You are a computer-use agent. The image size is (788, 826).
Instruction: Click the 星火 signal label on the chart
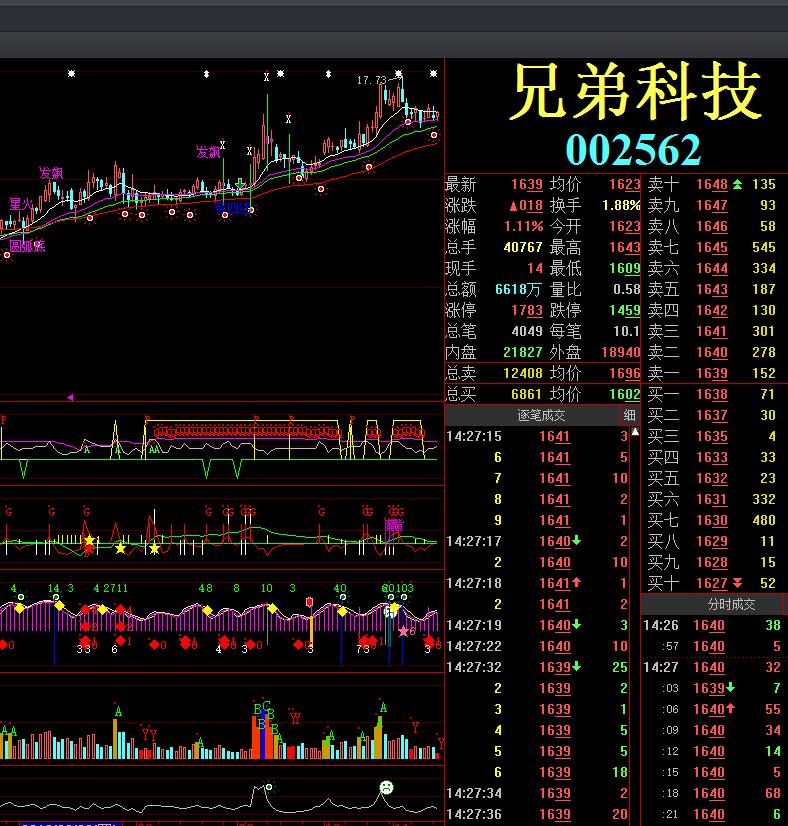coord(21,204)
